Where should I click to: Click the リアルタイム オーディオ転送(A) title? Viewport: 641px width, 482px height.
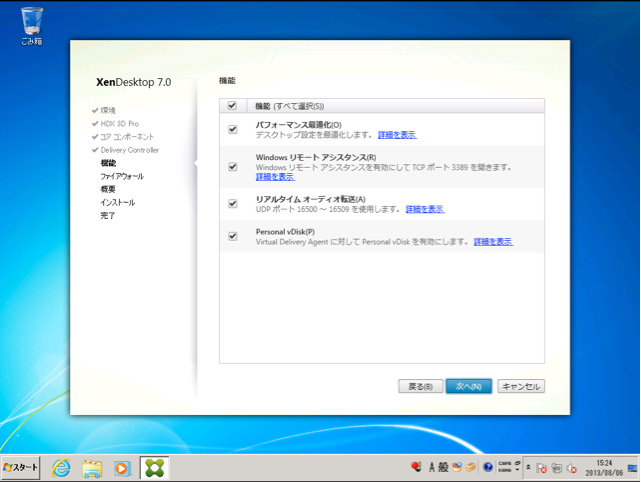coord(310,199)
